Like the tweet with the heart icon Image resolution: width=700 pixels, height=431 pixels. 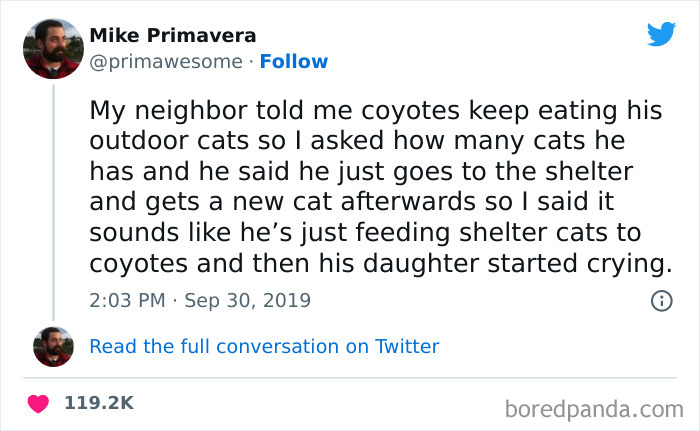coord(39,403)
